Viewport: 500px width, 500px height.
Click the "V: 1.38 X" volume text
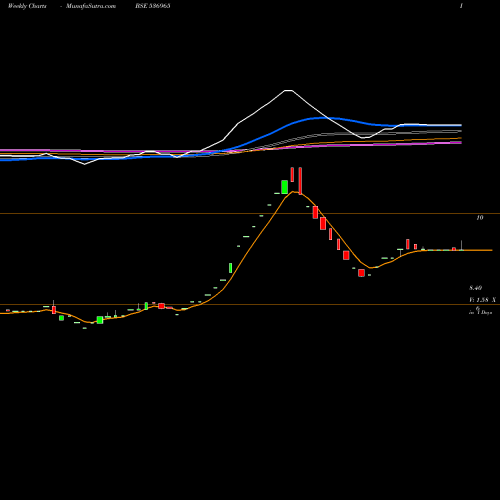[482, 300]
